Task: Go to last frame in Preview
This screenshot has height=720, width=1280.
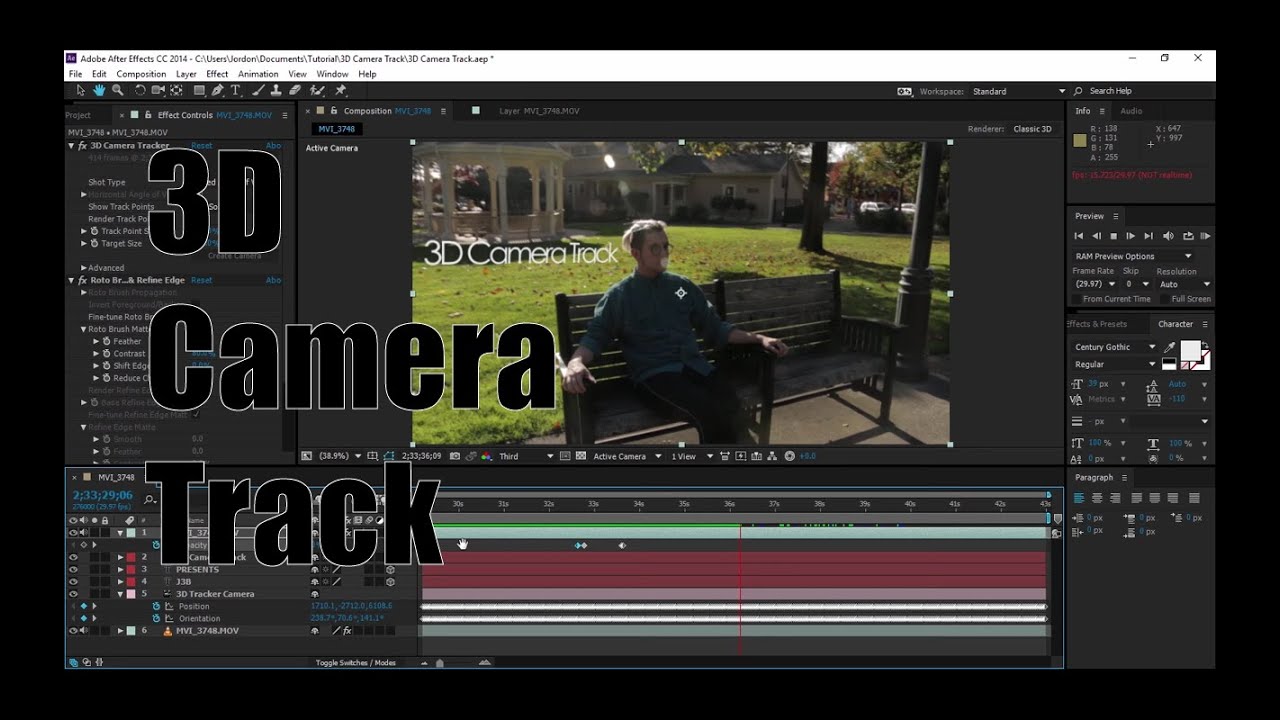Action: (1149, 236)
